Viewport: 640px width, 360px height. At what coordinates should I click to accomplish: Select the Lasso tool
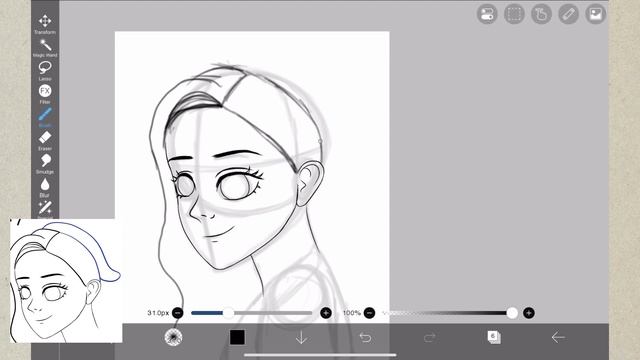[45, 71]
